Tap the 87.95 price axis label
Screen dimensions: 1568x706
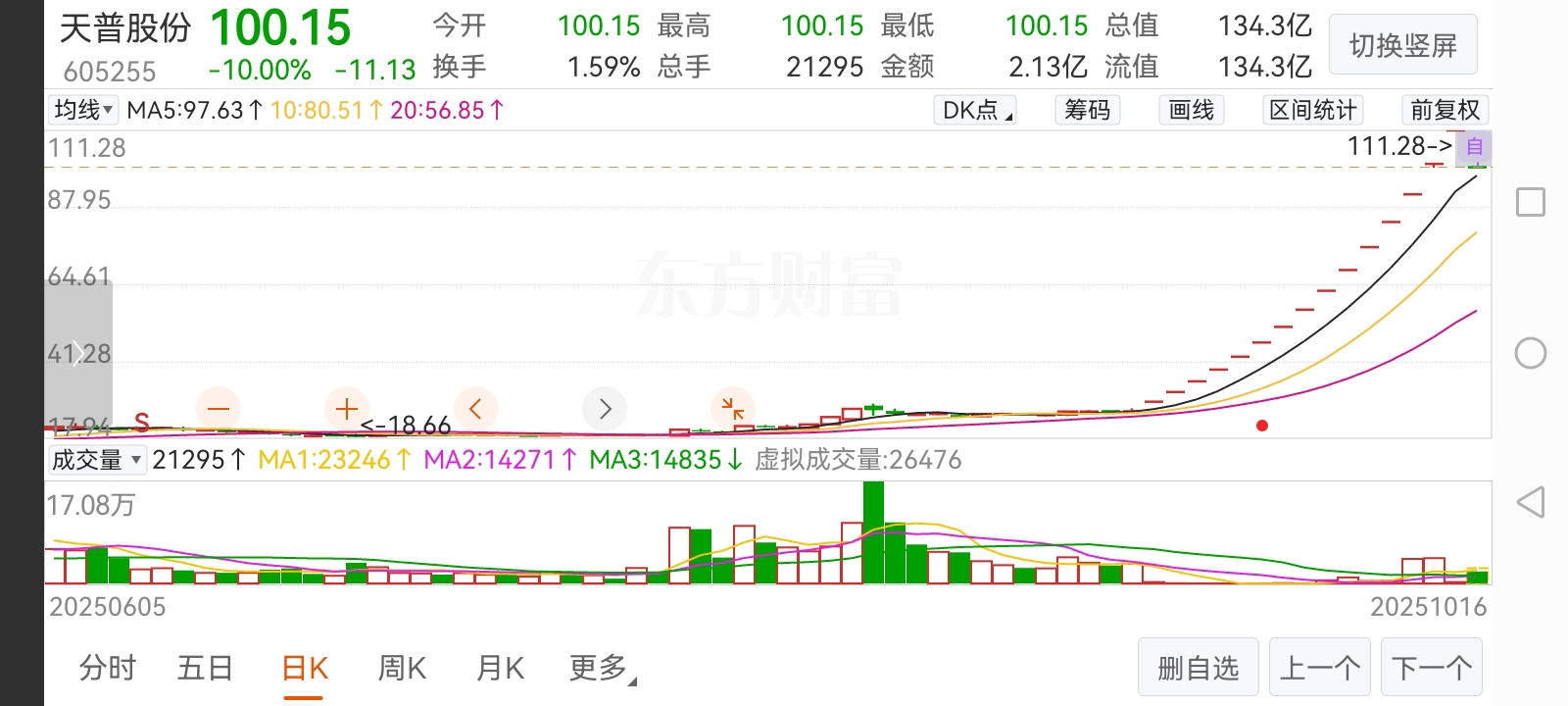79,200
